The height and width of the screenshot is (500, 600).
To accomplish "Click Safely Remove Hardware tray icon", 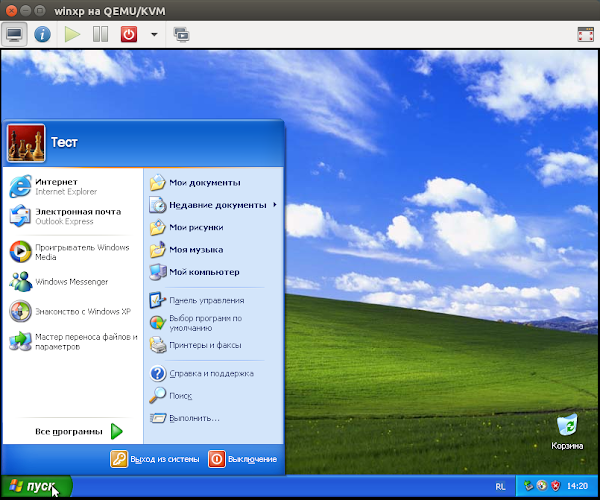I will 528,486.
